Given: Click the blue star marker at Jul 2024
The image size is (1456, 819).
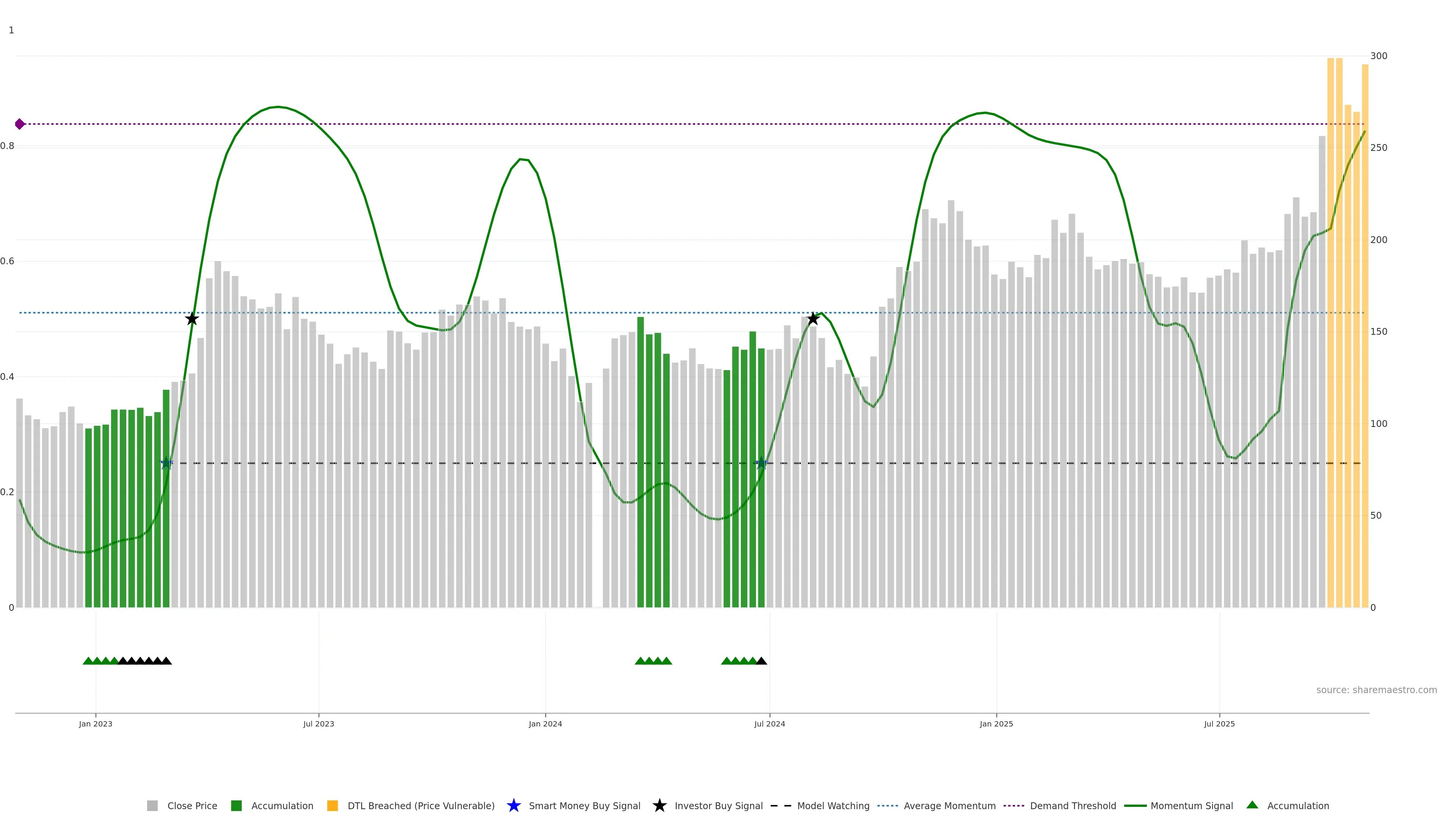Looking at the screenshot, I should 761,463.
